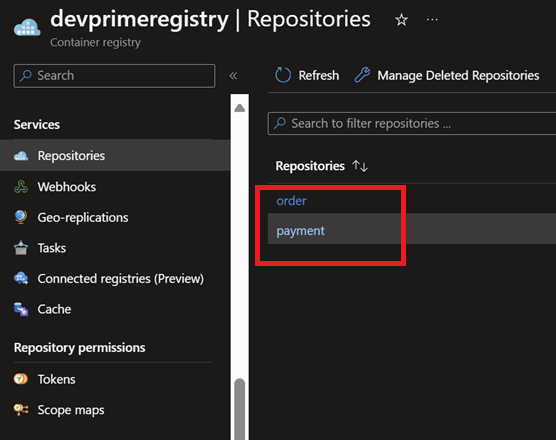
Task: Collapse the sidebar with the double chevron
Action: (x=233, y=76)
